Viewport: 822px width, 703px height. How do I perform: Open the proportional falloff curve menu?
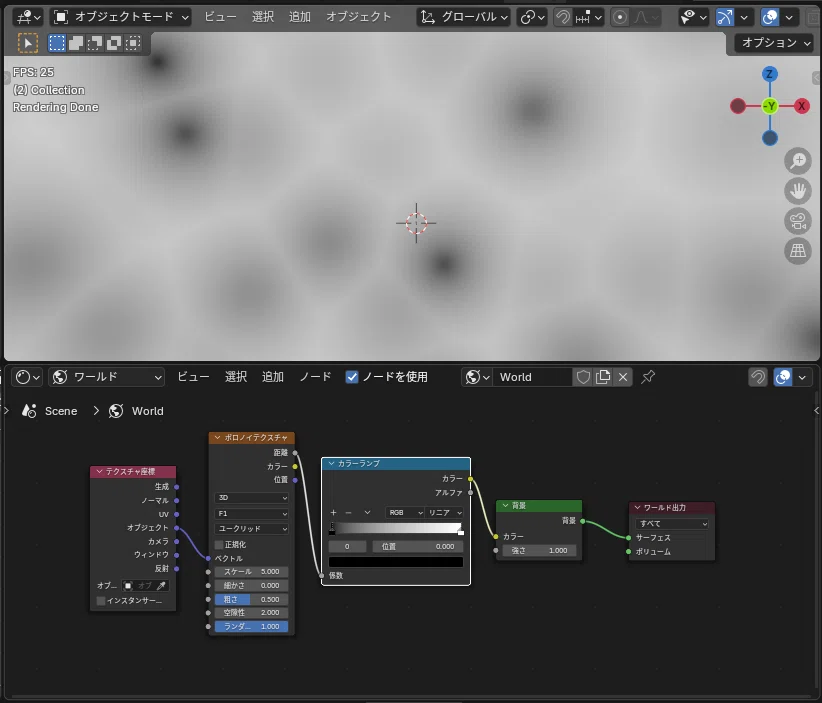click(x=646, y=17)
